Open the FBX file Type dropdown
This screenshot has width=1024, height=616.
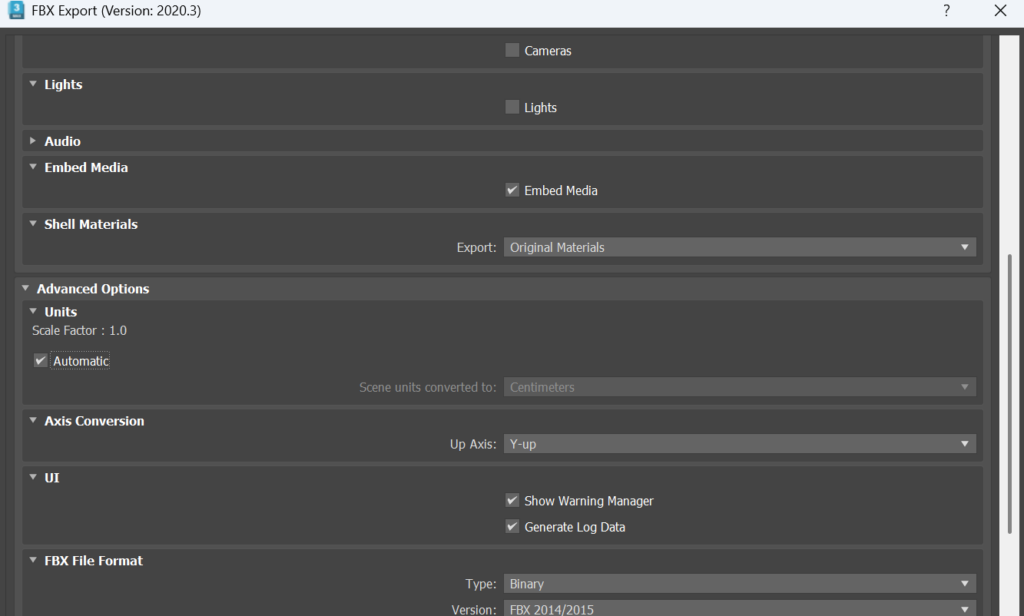(739, 584)
